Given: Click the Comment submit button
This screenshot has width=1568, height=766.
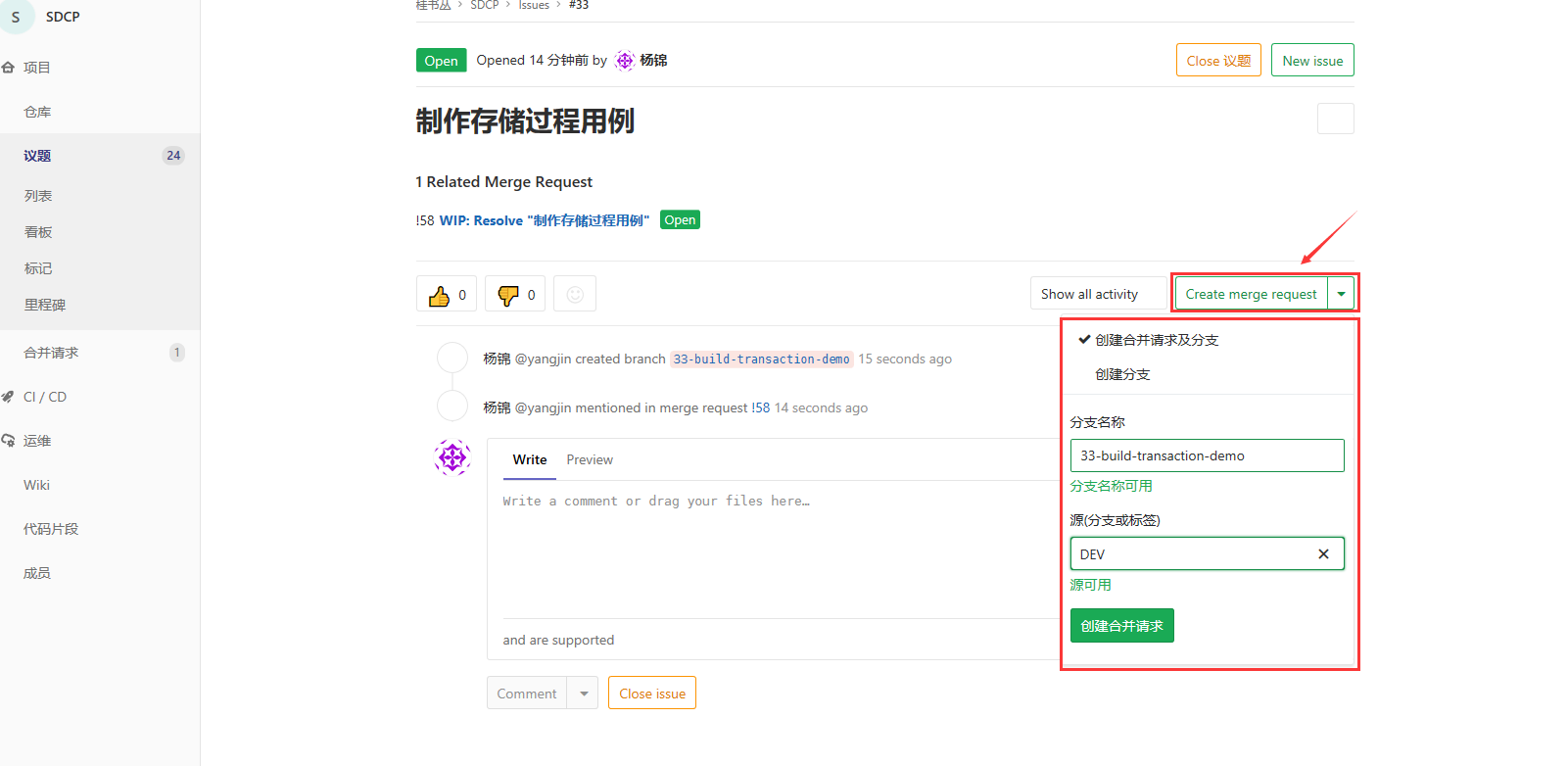Looking at the screenshot, I should coord(527,694).
